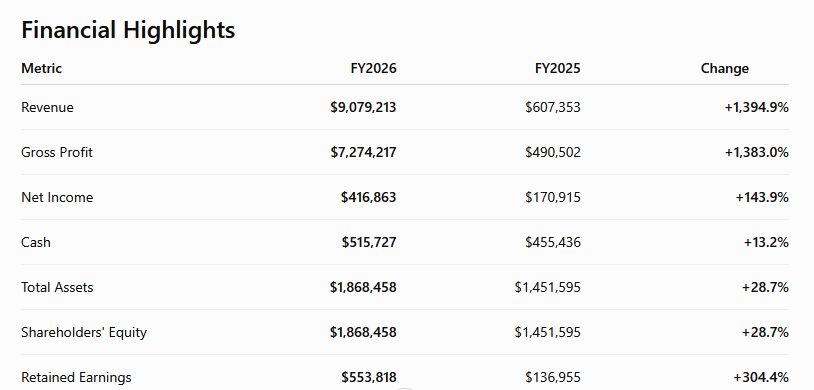Select the Total Assets row label

tap(57, 288)
